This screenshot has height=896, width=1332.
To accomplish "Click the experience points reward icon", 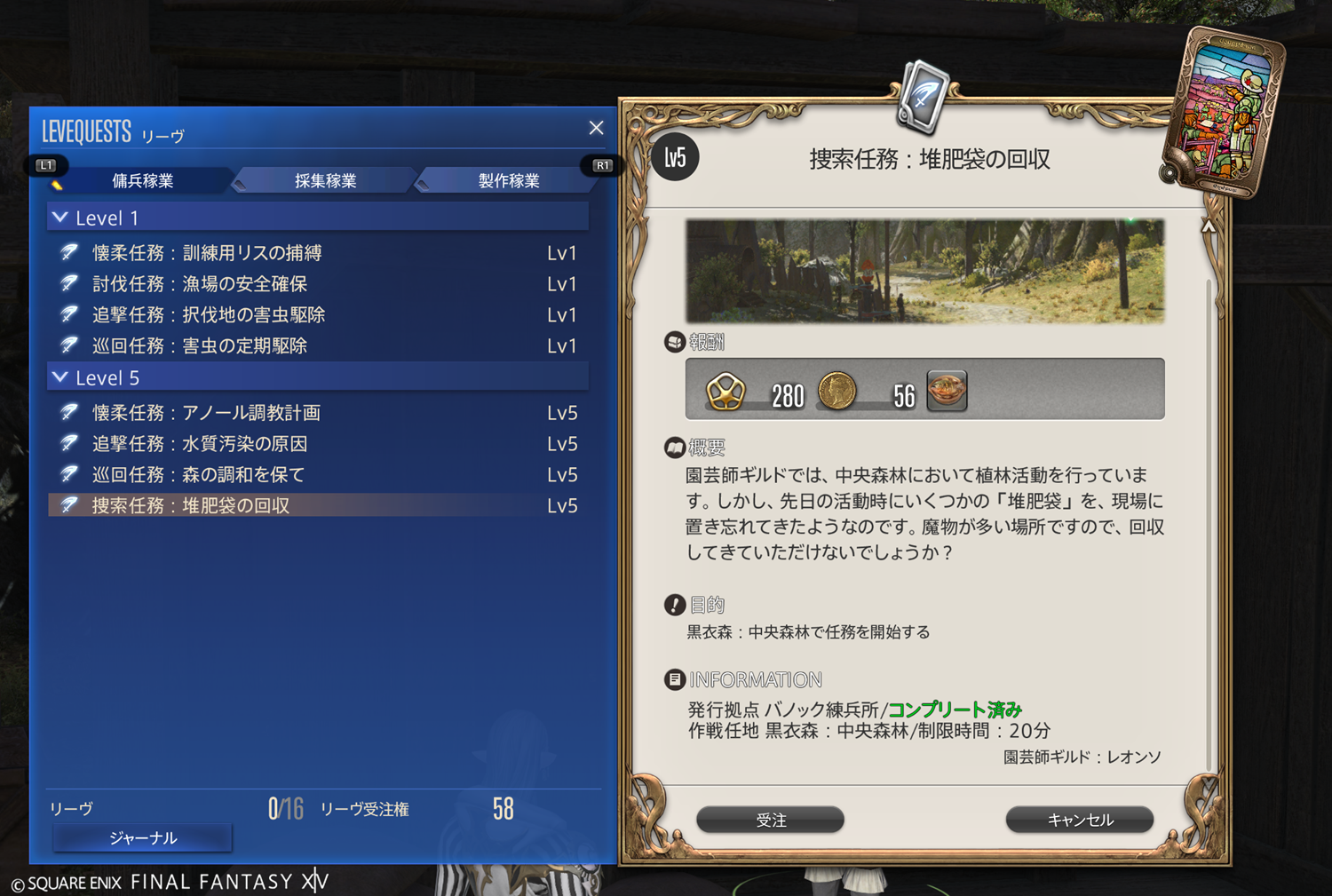I will pyautogui.click(x=725, y=392).
